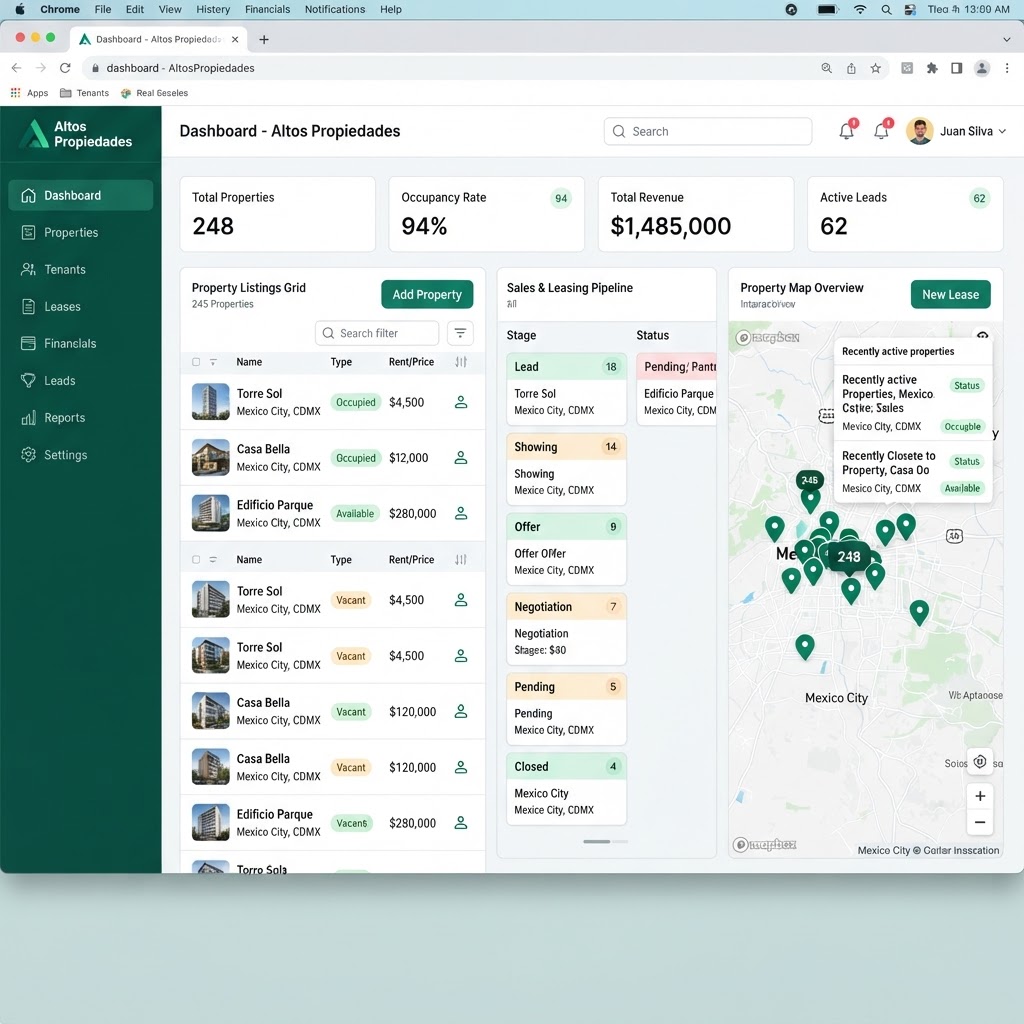The width and height of the screenshot is (1024, 1024).
Task: Click the Search filter field in listings
Action: coord(377,333)
